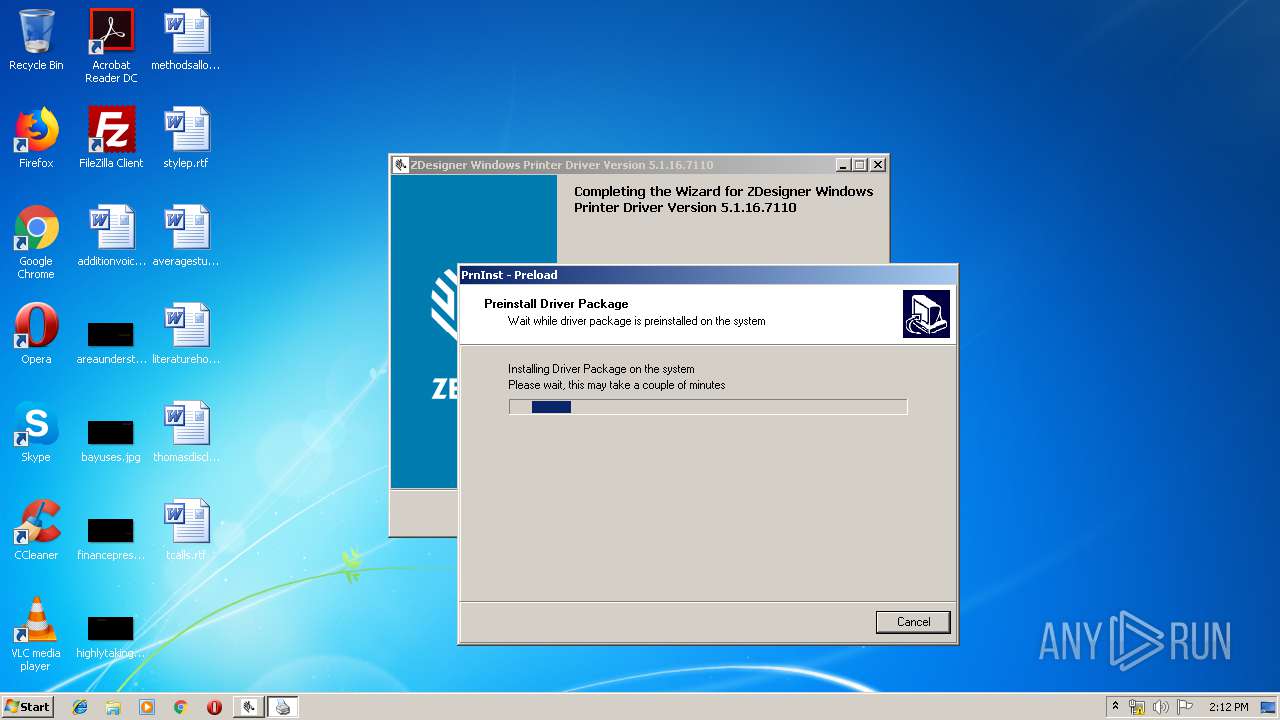Click the installation progress bar

pyautogui.click(x=708, y=407)
